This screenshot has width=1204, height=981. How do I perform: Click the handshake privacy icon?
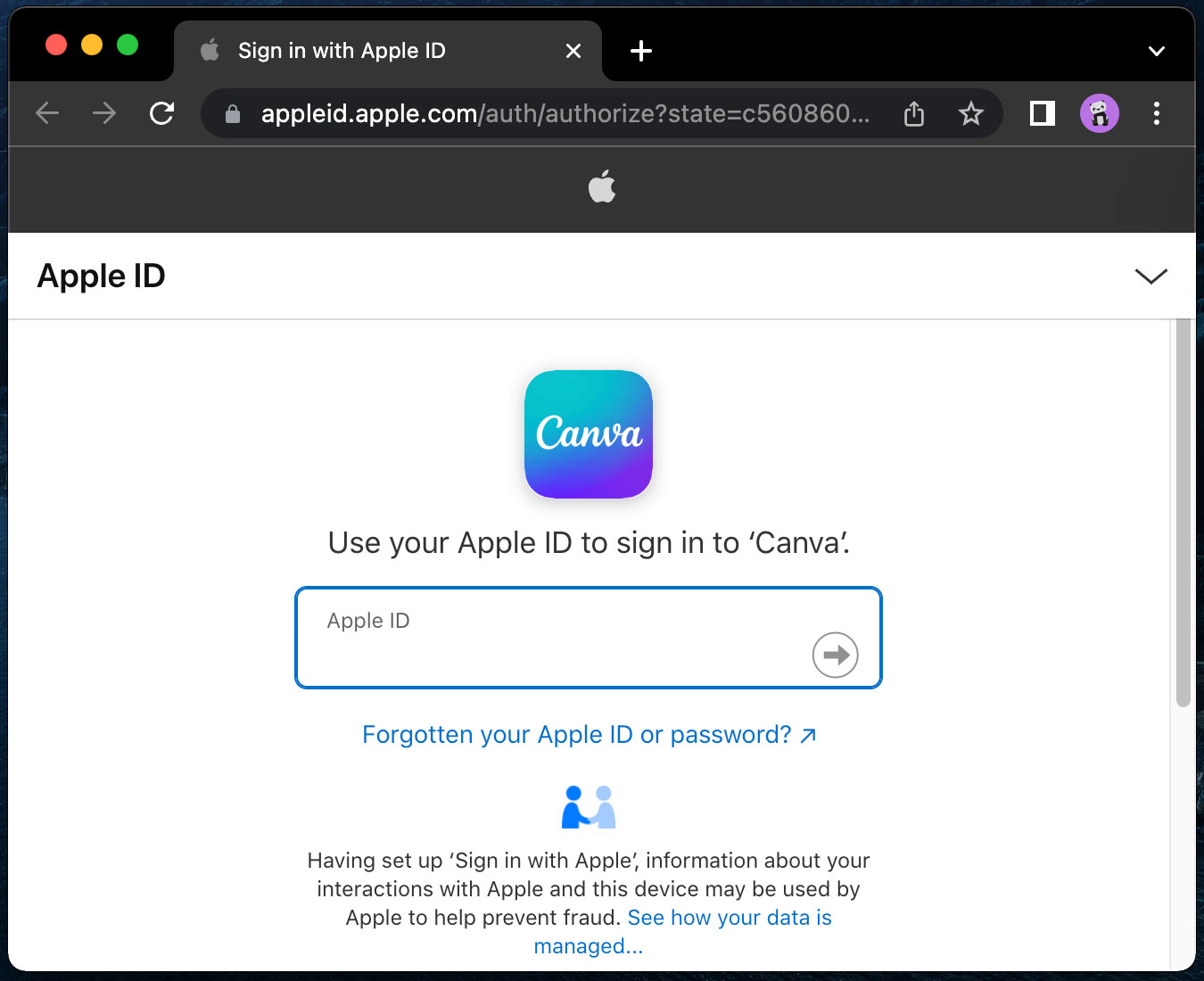589,807
